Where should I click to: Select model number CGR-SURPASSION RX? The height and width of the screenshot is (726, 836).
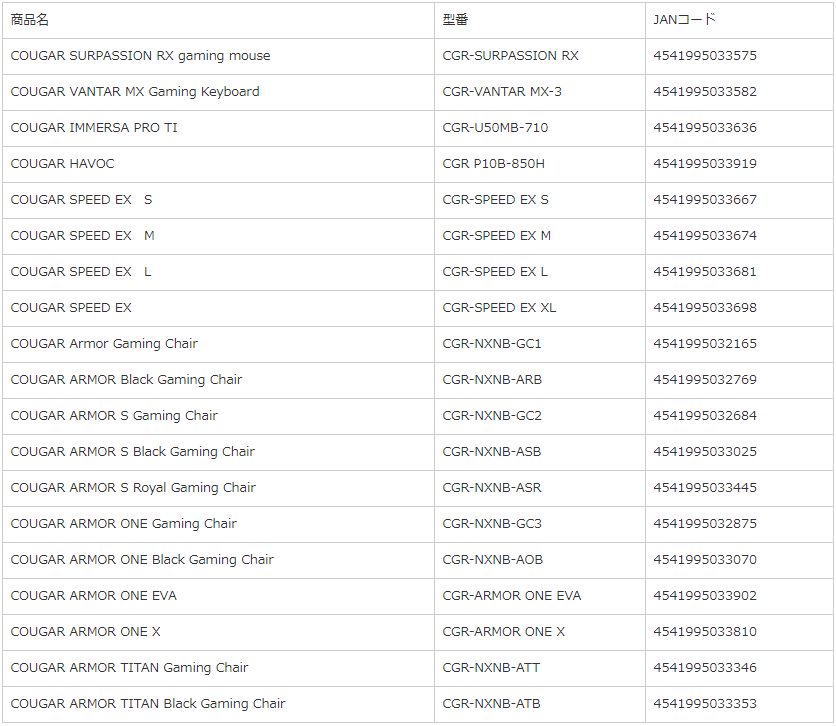510,55
